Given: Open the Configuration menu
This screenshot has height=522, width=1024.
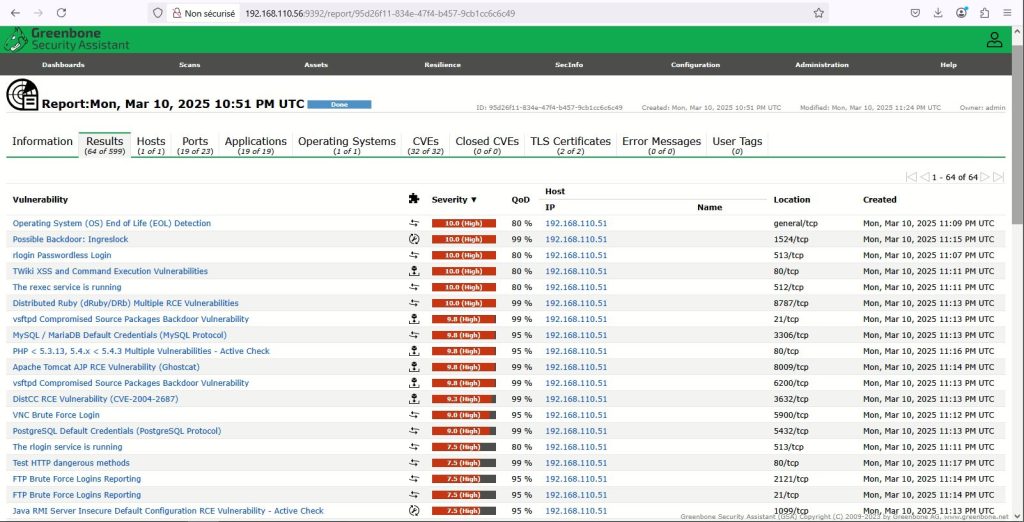Looking at the screenshot, I should point(695,65).
